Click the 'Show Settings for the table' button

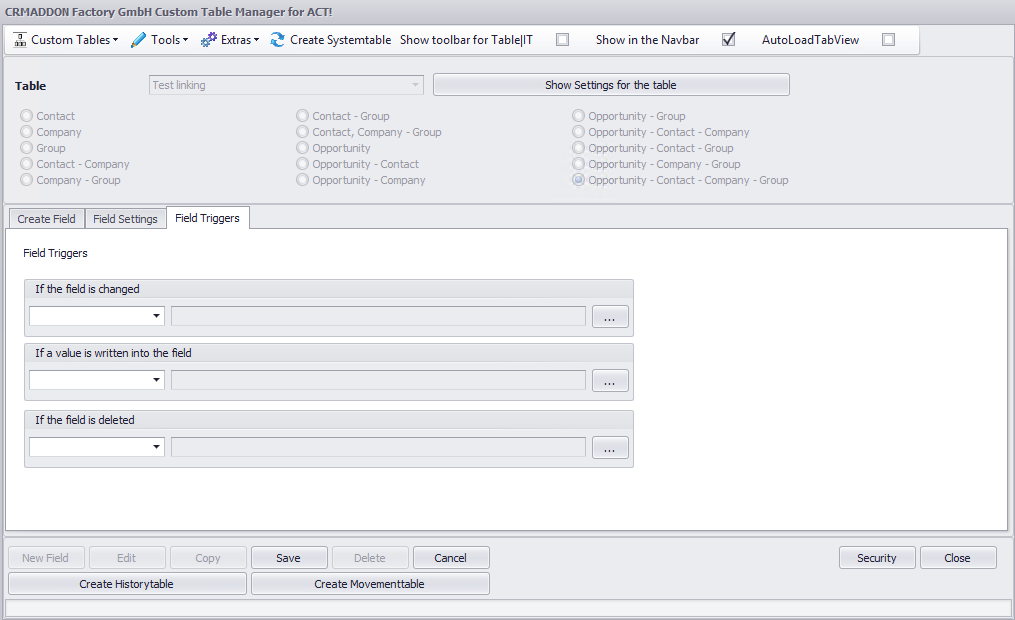tap(610, 84)
